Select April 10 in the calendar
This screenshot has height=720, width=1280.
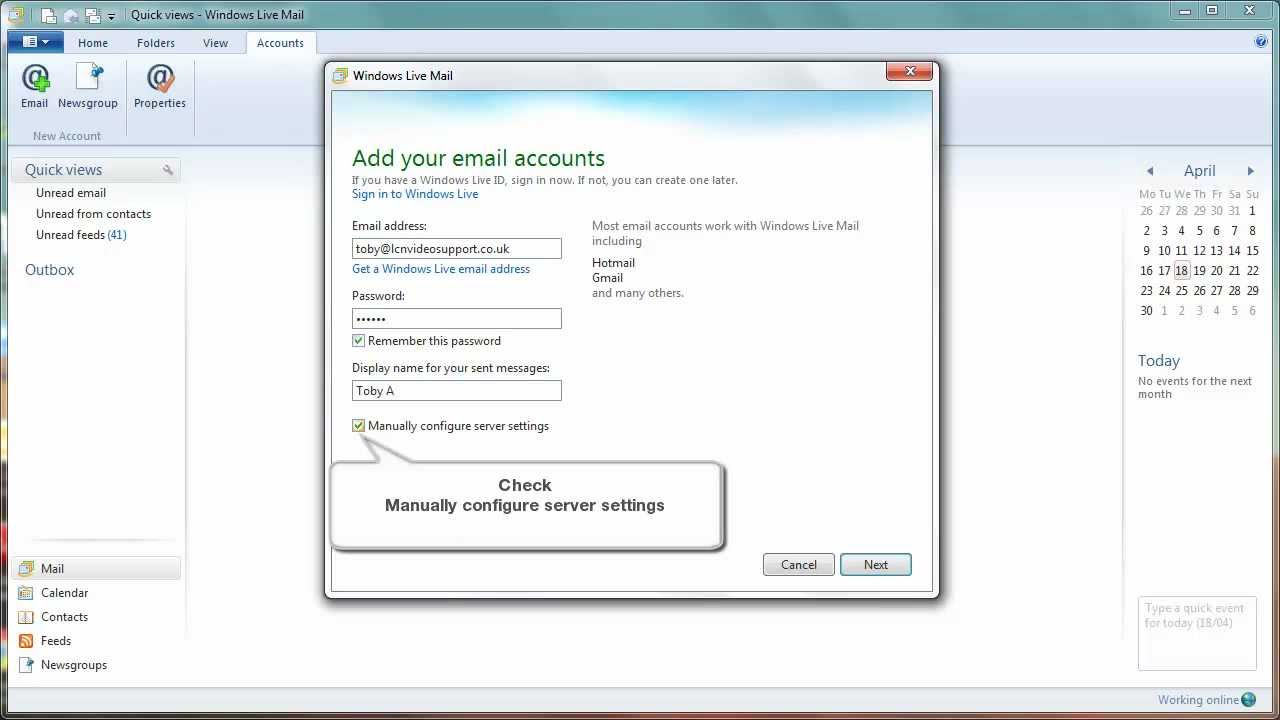coord(1164,251)
